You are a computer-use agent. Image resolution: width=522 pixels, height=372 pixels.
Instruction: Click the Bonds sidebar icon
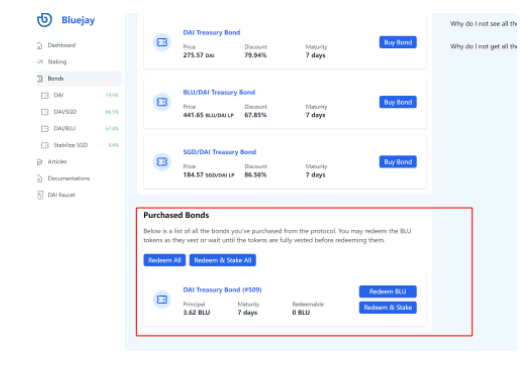(x=40, y=79)
